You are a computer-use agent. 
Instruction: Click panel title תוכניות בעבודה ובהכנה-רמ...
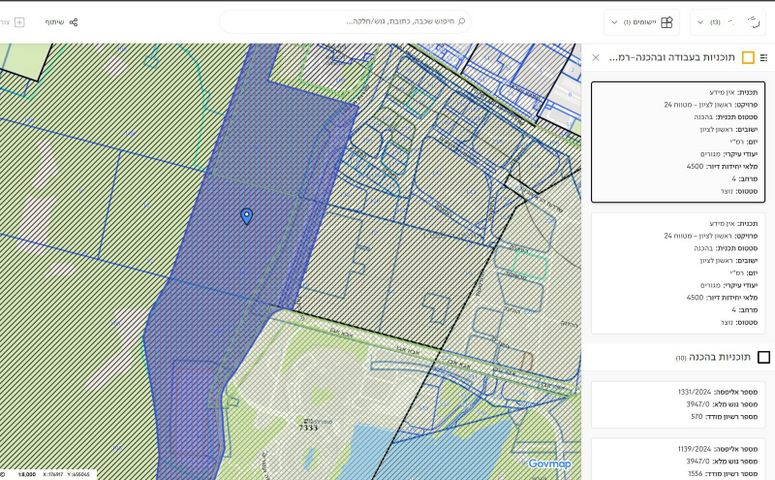tap(672, 57)
